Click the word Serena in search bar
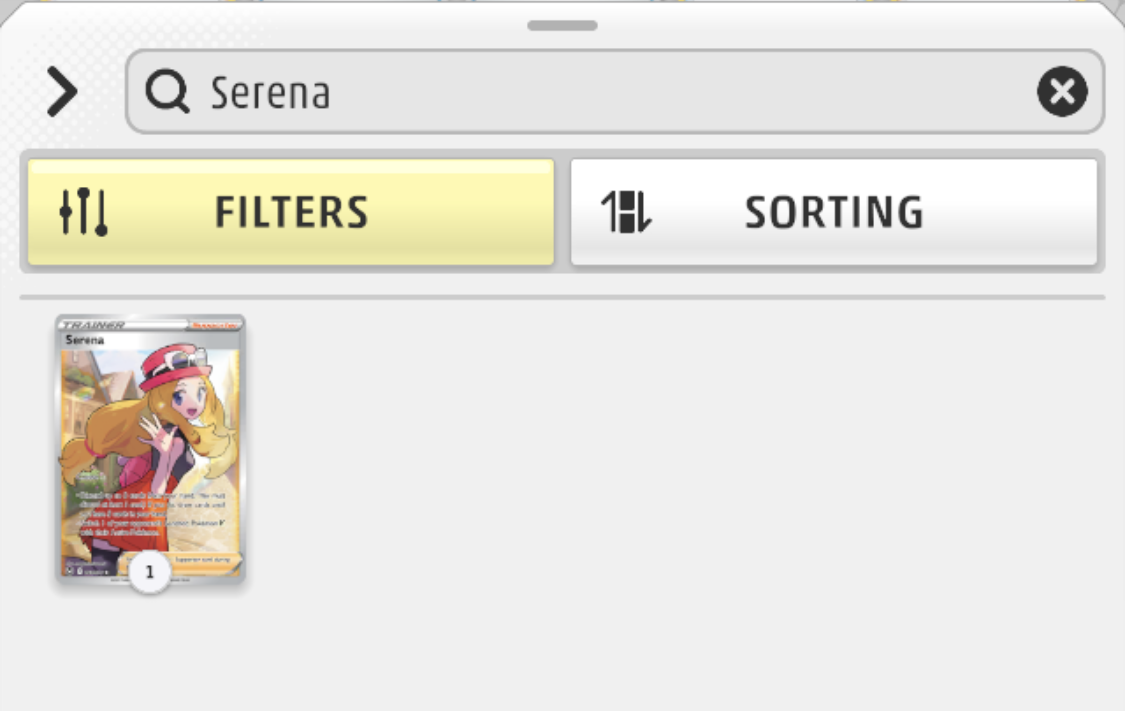 270,93
